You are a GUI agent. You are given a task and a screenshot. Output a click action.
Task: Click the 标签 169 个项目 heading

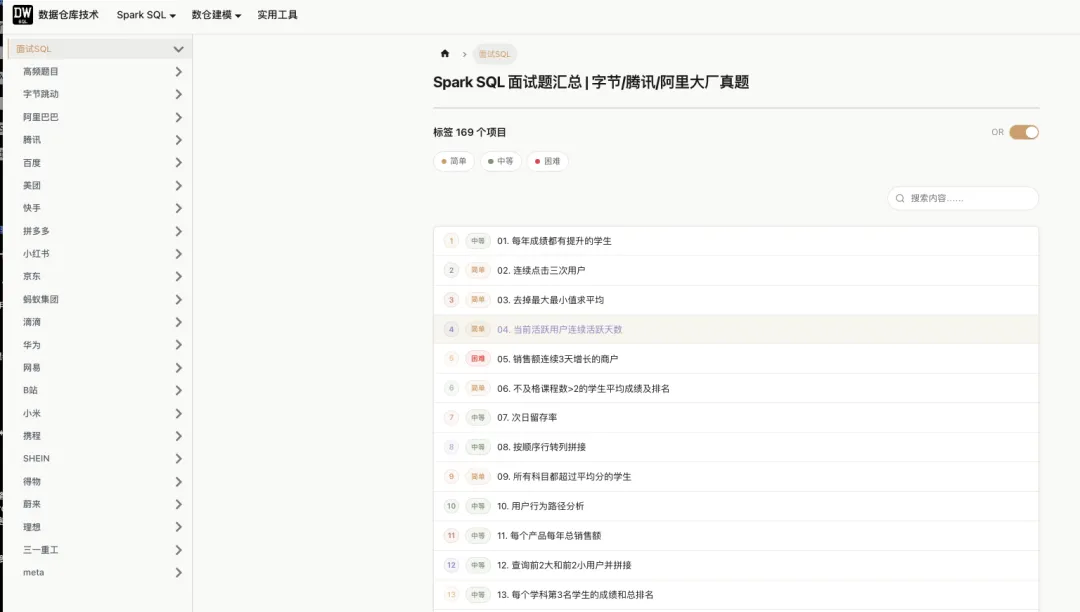pos(470,132)
